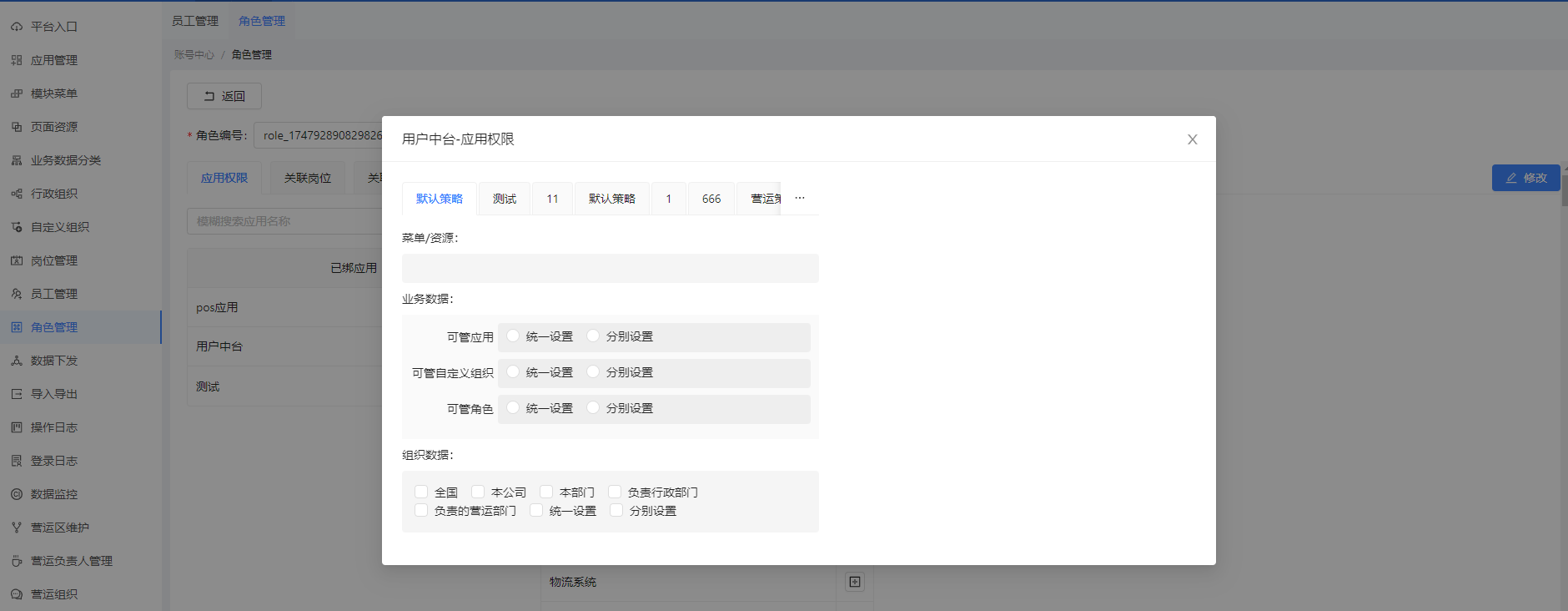Screen dimensions: 1568x611
Task: Check the 负责行政部门 checkbox
Action: (615, 492)
